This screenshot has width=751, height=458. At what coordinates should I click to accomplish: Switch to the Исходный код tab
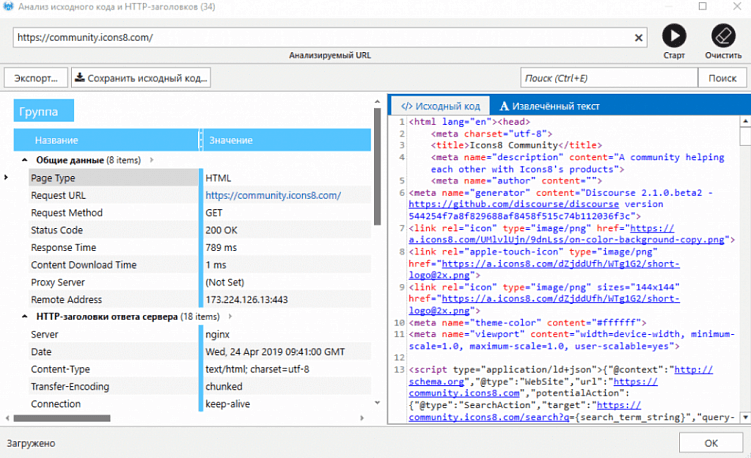pyautogui.click(x=440, y=106)
